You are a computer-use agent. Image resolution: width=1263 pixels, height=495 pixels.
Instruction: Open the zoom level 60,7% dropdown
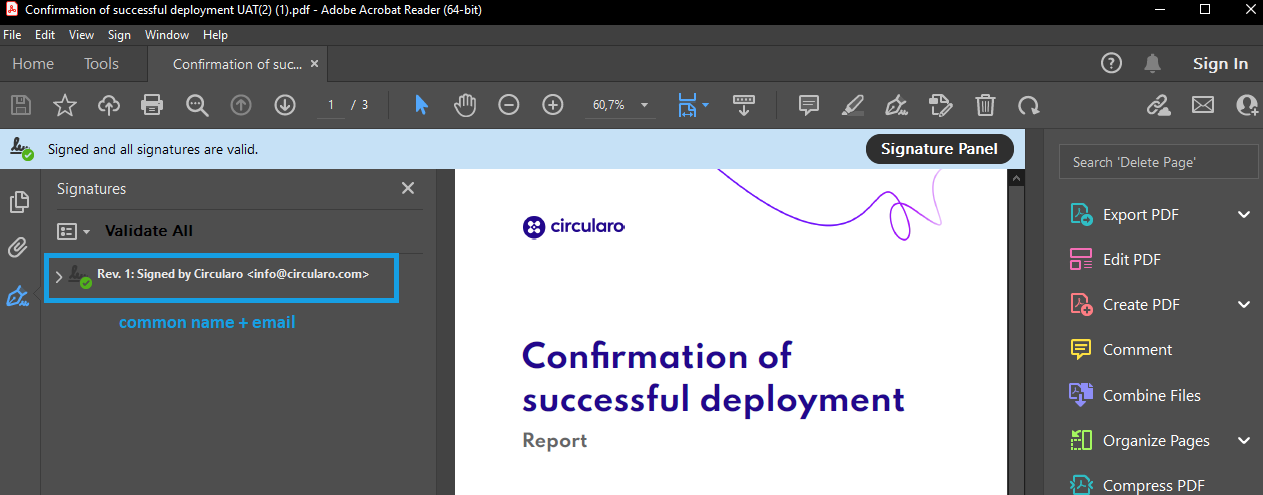(x=644, y=105)
